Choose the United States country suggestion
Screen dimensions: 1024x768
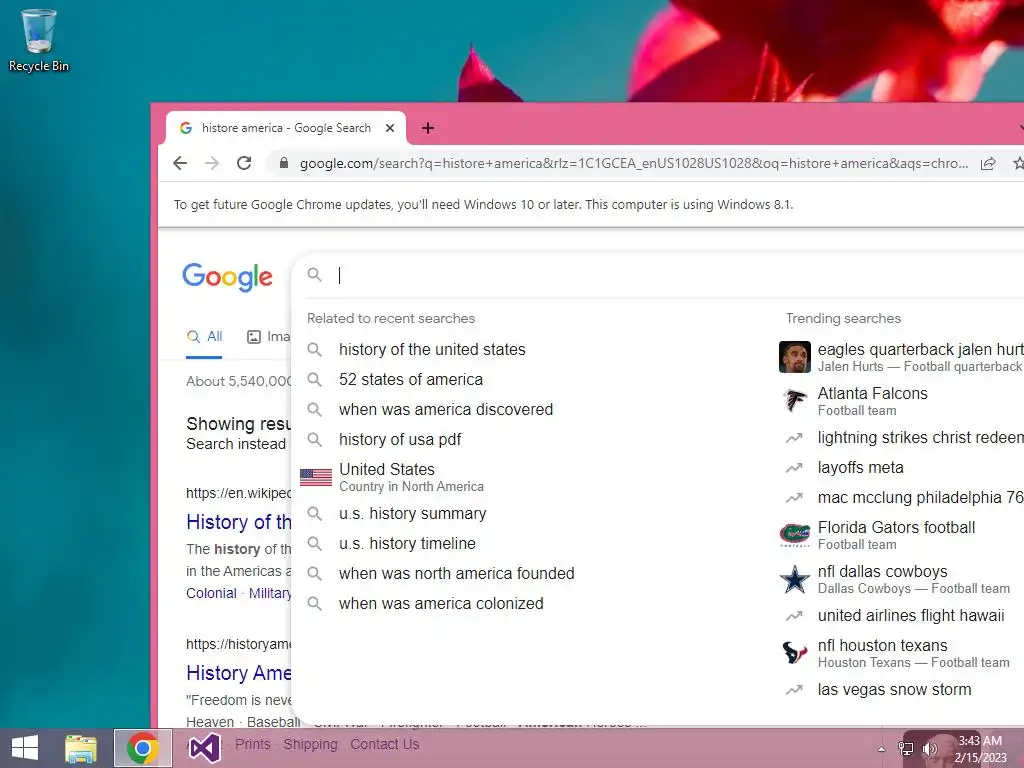click(411, 477)
